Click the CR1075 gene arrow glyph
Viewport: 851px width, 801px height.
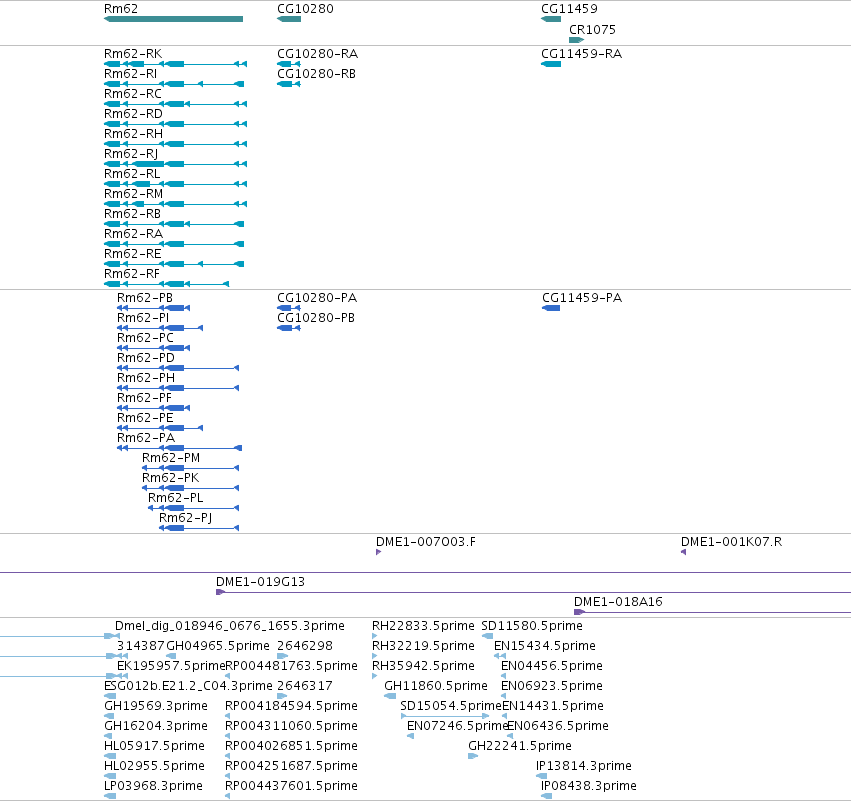[x=576, y=40]
